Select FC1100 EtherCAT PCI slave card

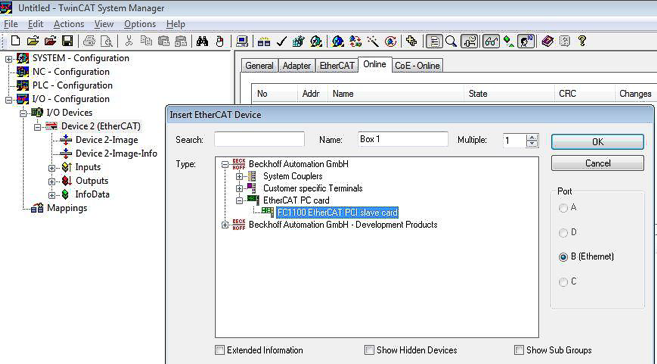[x=337, y=213]
